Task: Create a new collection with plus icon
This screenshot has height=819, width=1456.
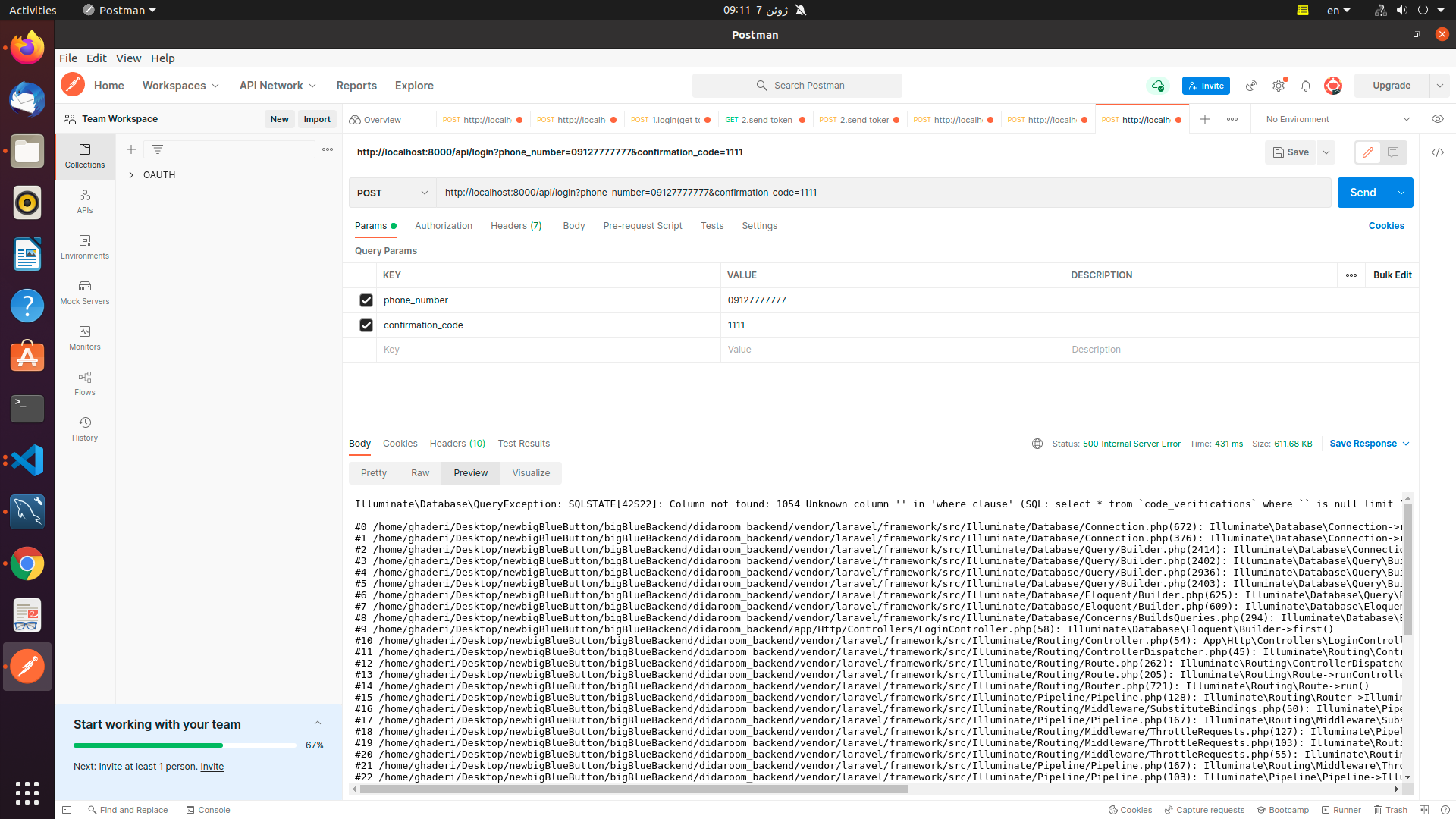Action: [131, 149]
